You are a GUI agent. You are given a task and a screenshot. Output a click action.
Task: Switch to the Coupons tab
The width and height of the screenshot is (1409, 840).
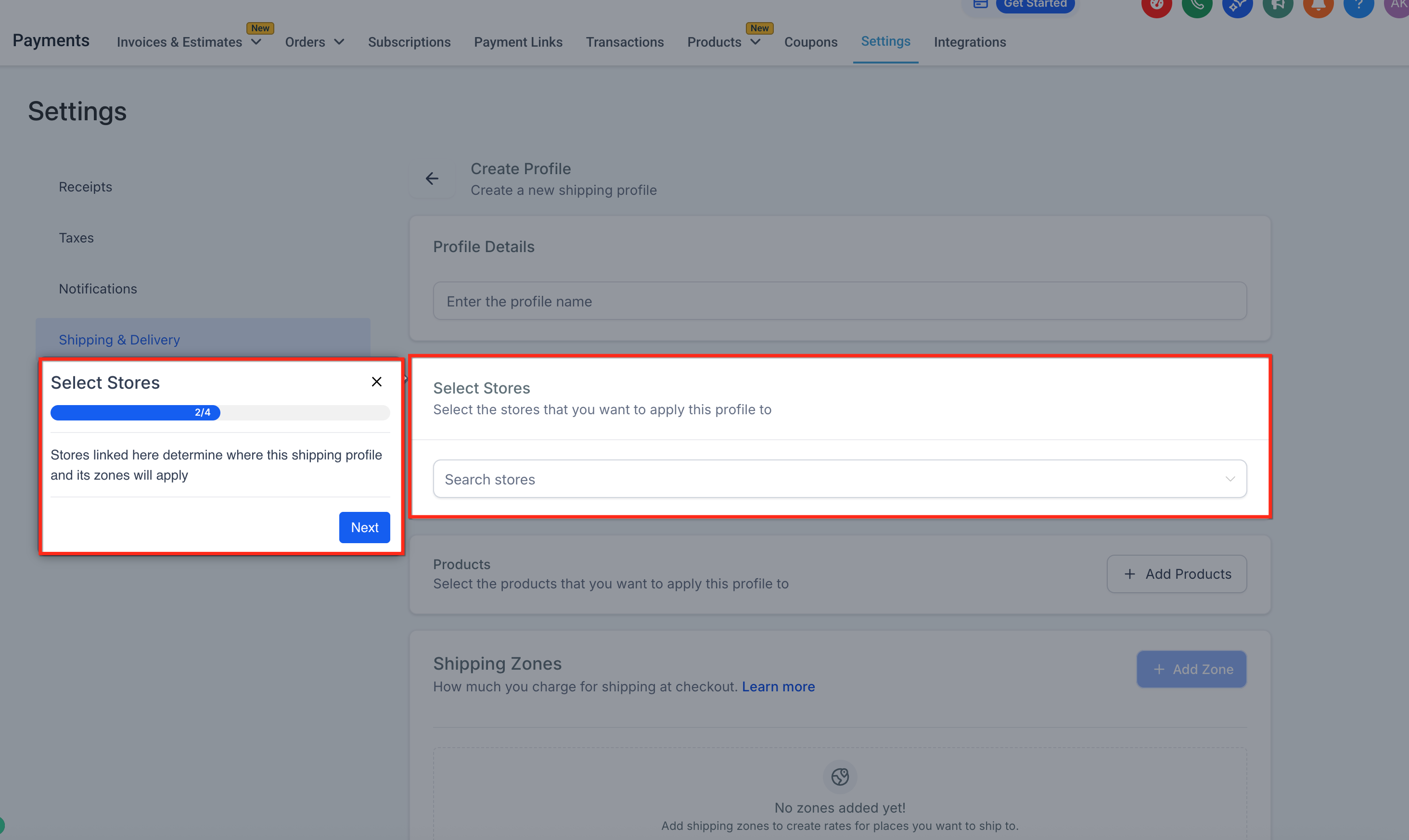click(x=810, y=42)
